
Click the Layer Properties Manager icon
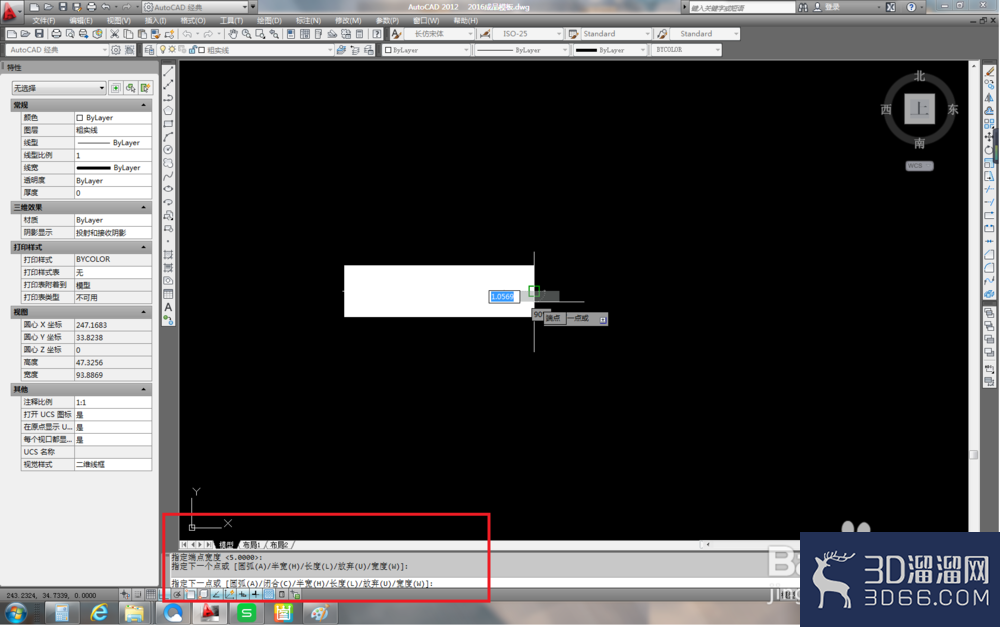(x=149, y=50)
